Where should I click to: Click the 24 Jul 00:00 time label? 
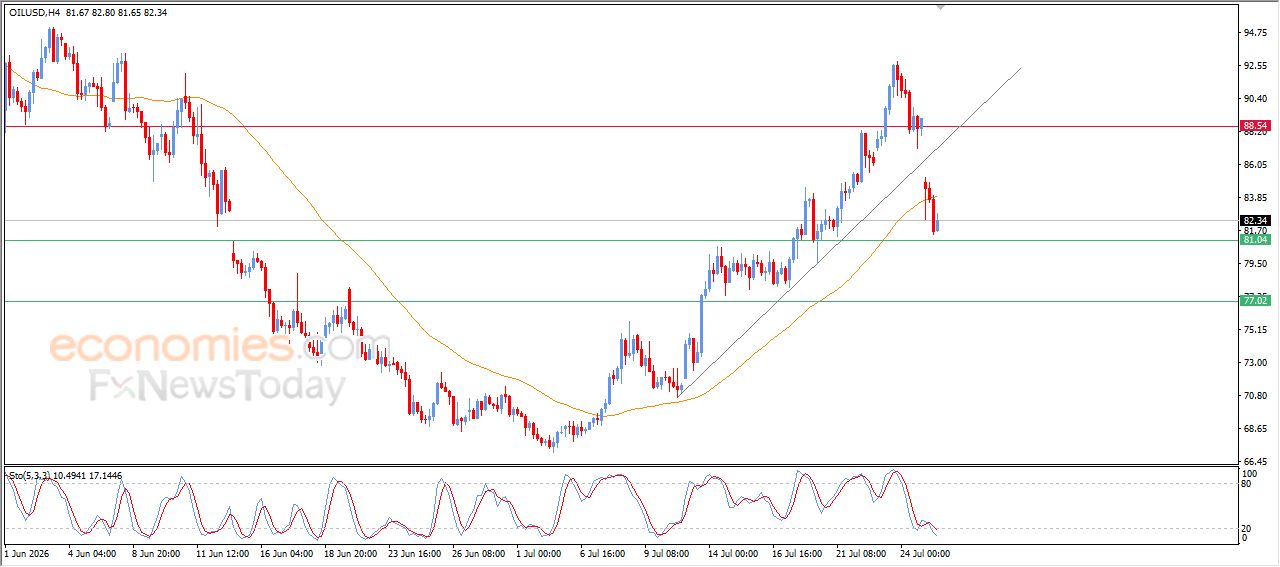tap(925, 552)
